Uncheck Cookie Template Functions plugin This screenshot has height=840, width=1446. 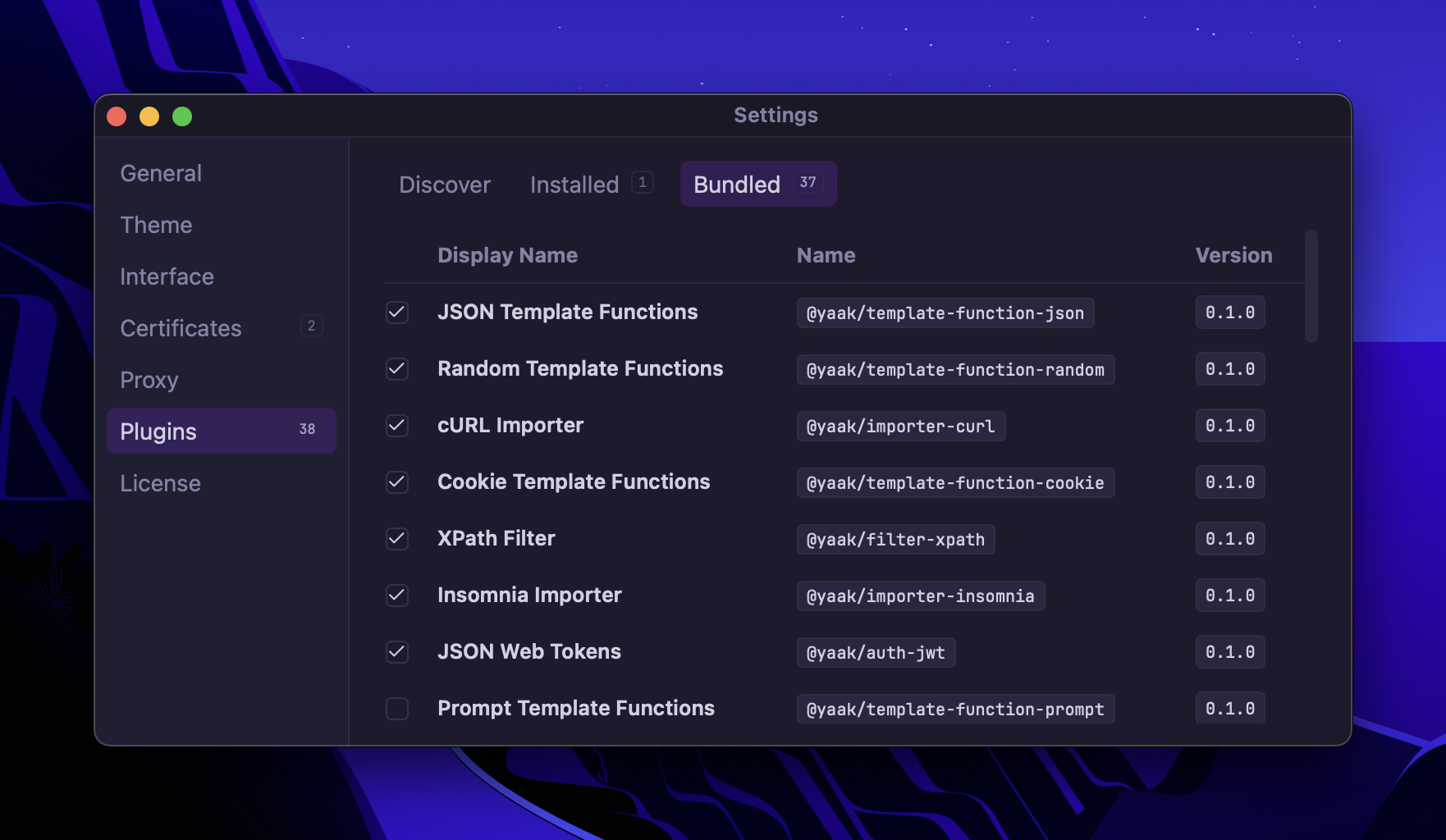[397, 482]
